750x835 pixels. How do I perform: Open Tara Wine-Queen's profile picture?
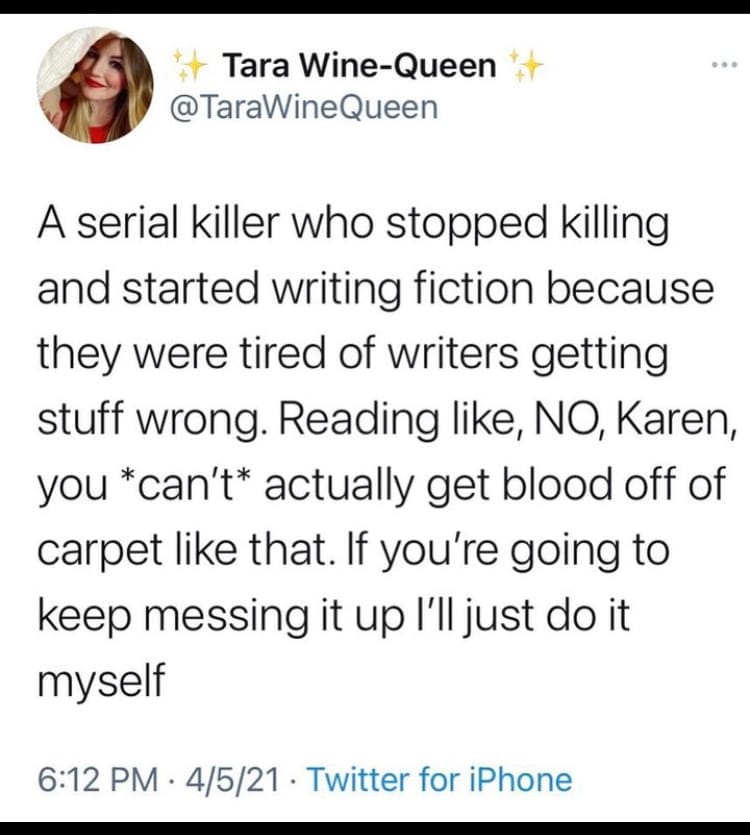click(96, 84)
